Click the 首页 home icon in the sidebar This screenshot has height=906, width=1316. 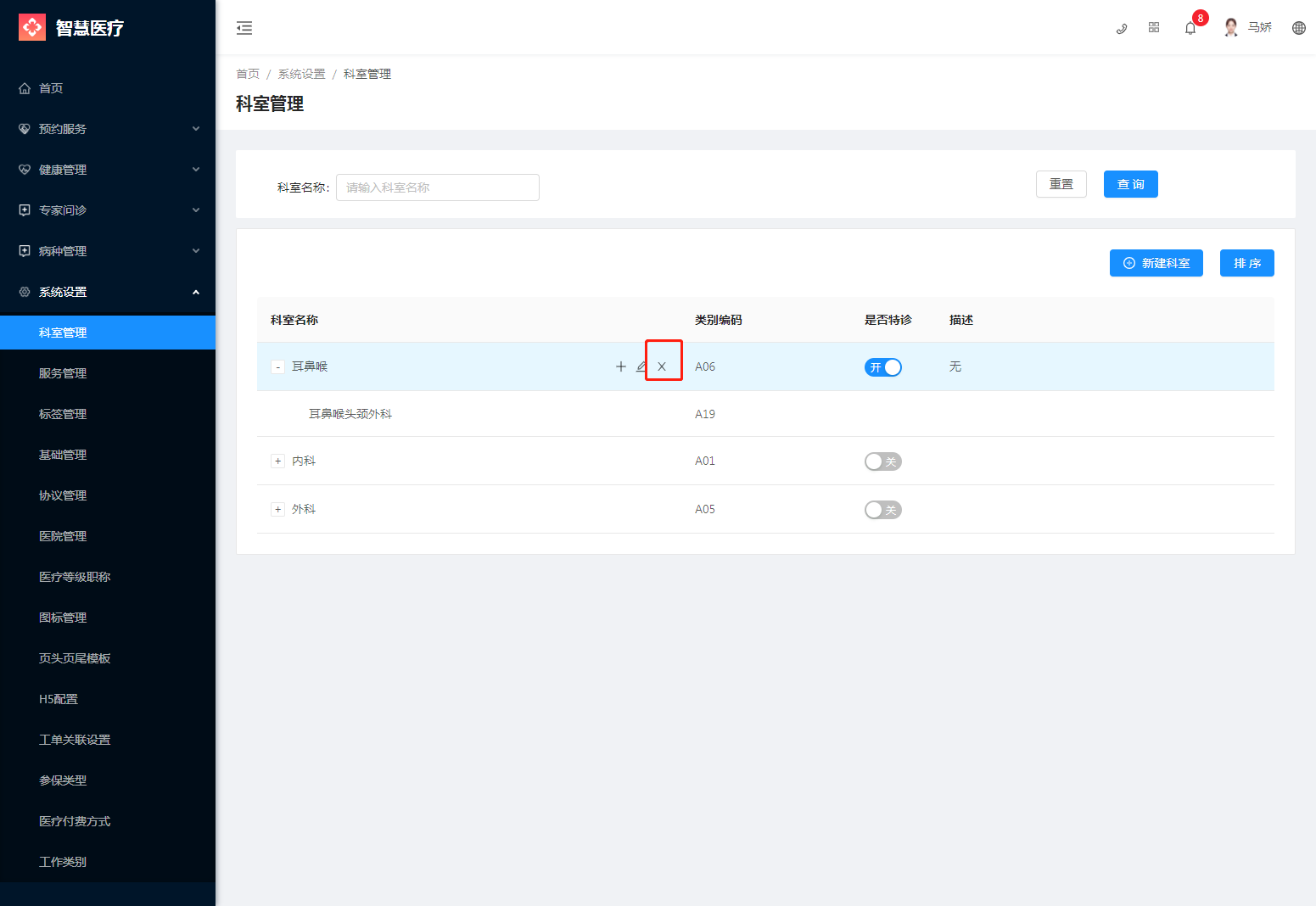pyautogui.click(x=25, y=88)
